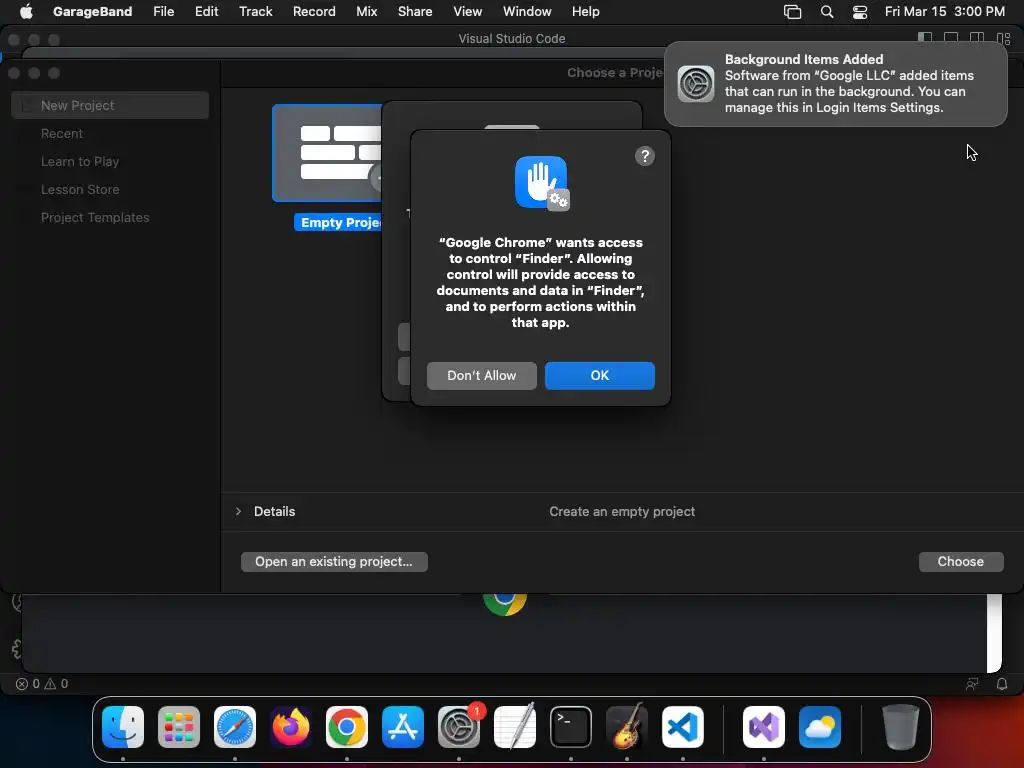Click the Background Items Added notification
The width and height of the screenshot is (1024, 768).
pyautogui.click(x=835, y=84)
